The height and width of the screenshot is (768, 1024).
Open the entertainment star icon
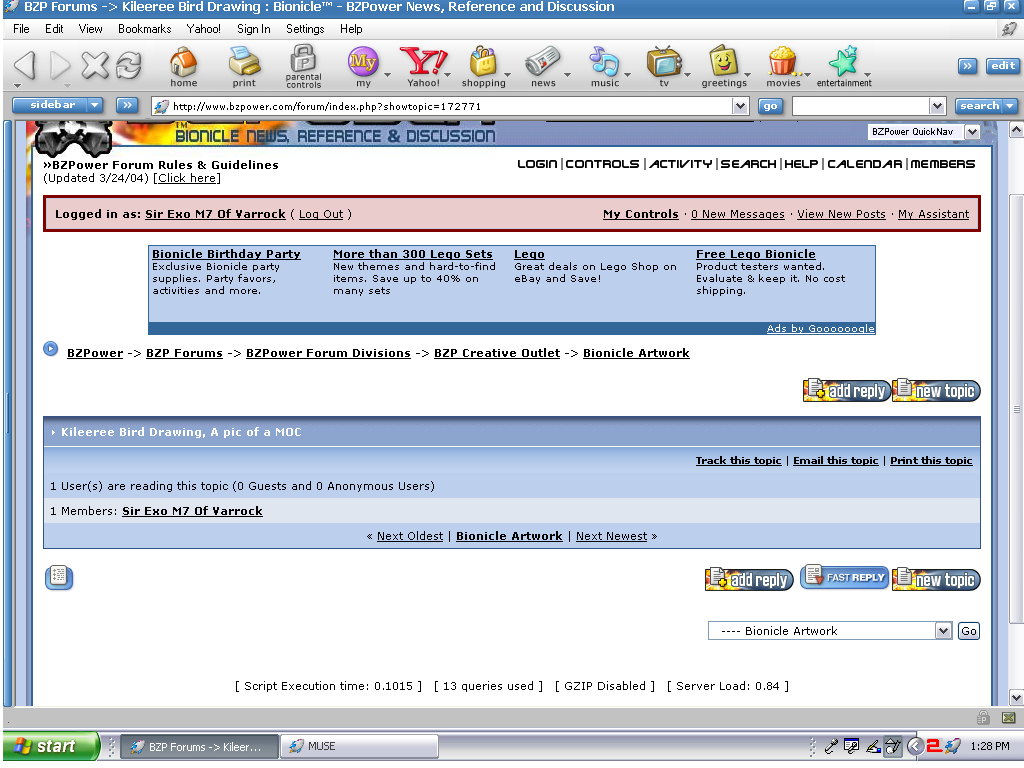coord(844,67)
